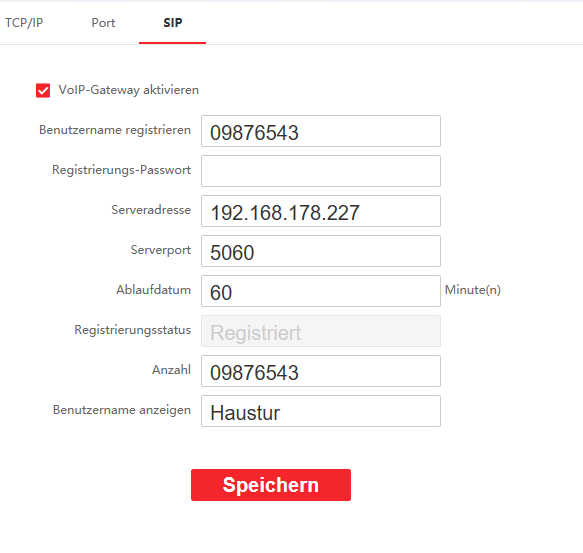Click the Serverport field containing 5060
This screenshot has width=583, height=553.
(321, 251)
